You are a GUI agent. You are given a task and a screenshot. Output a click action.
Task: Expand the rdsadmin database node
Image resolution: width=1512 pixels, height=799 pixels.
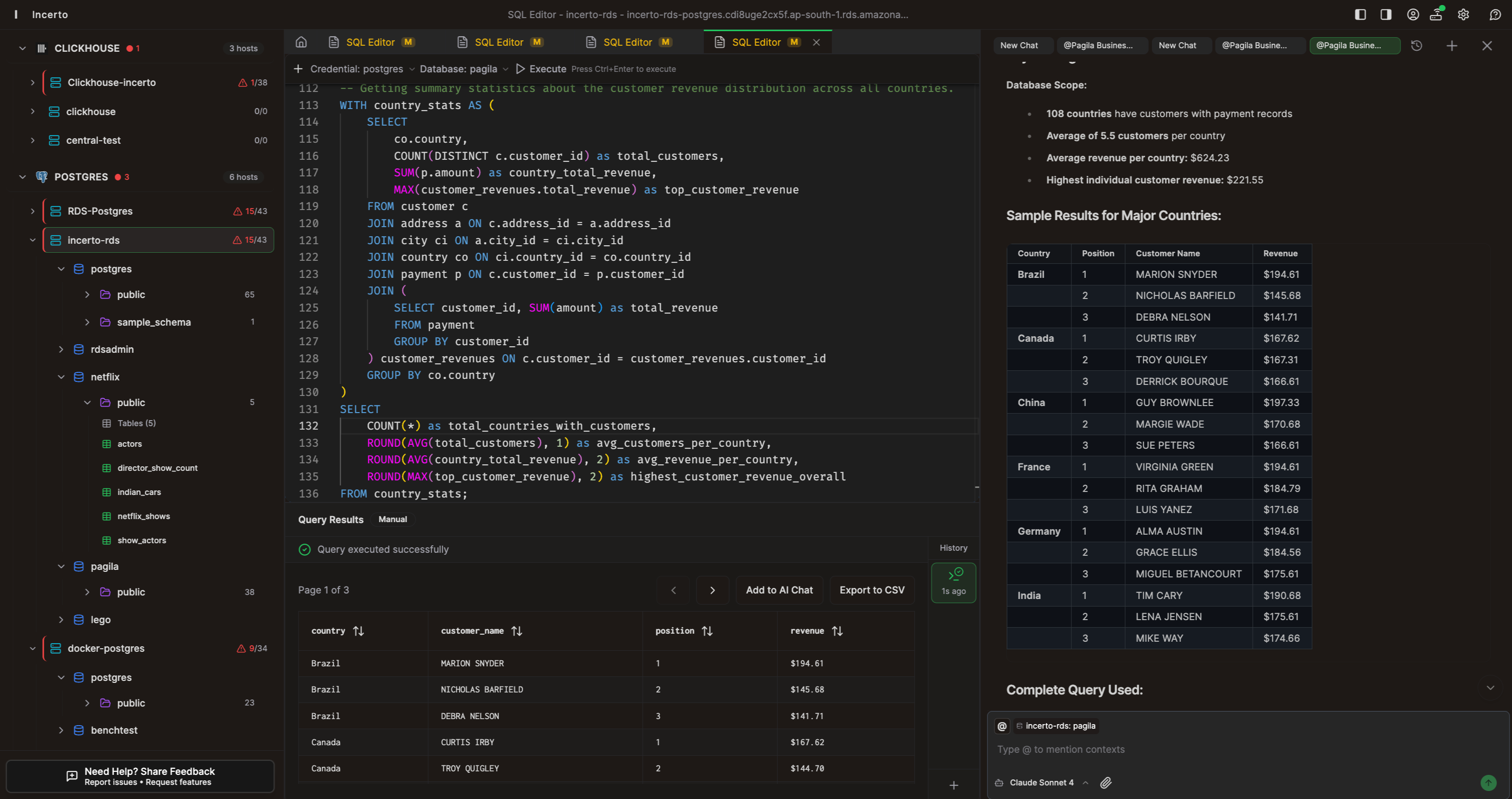(x=61, y=349)
